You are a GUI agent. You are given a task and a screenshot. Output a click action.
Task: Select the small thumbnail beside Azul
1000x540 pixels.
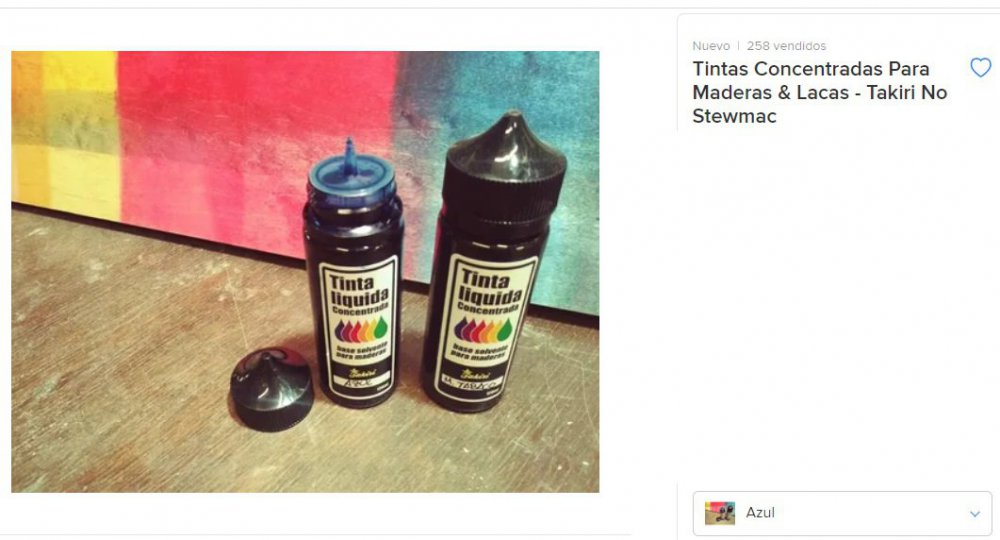[719, 513]
